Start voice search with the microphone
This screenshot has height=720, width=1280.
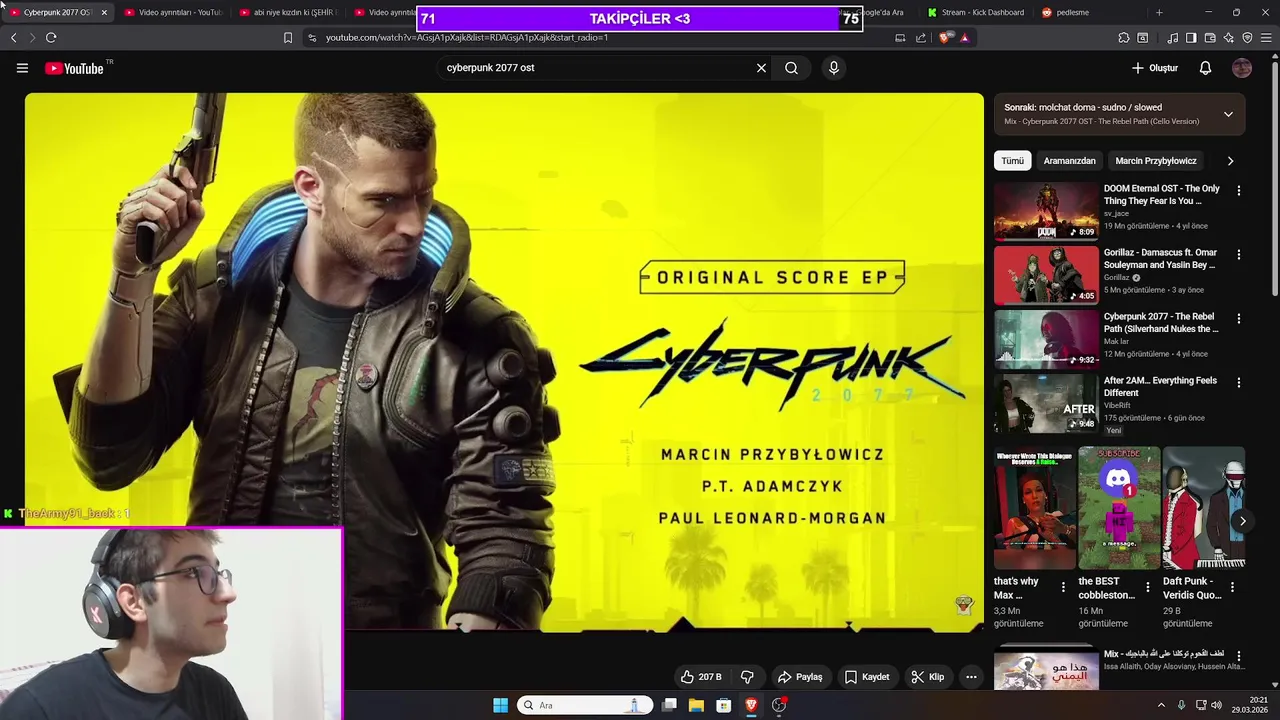[x=833, y=68]
